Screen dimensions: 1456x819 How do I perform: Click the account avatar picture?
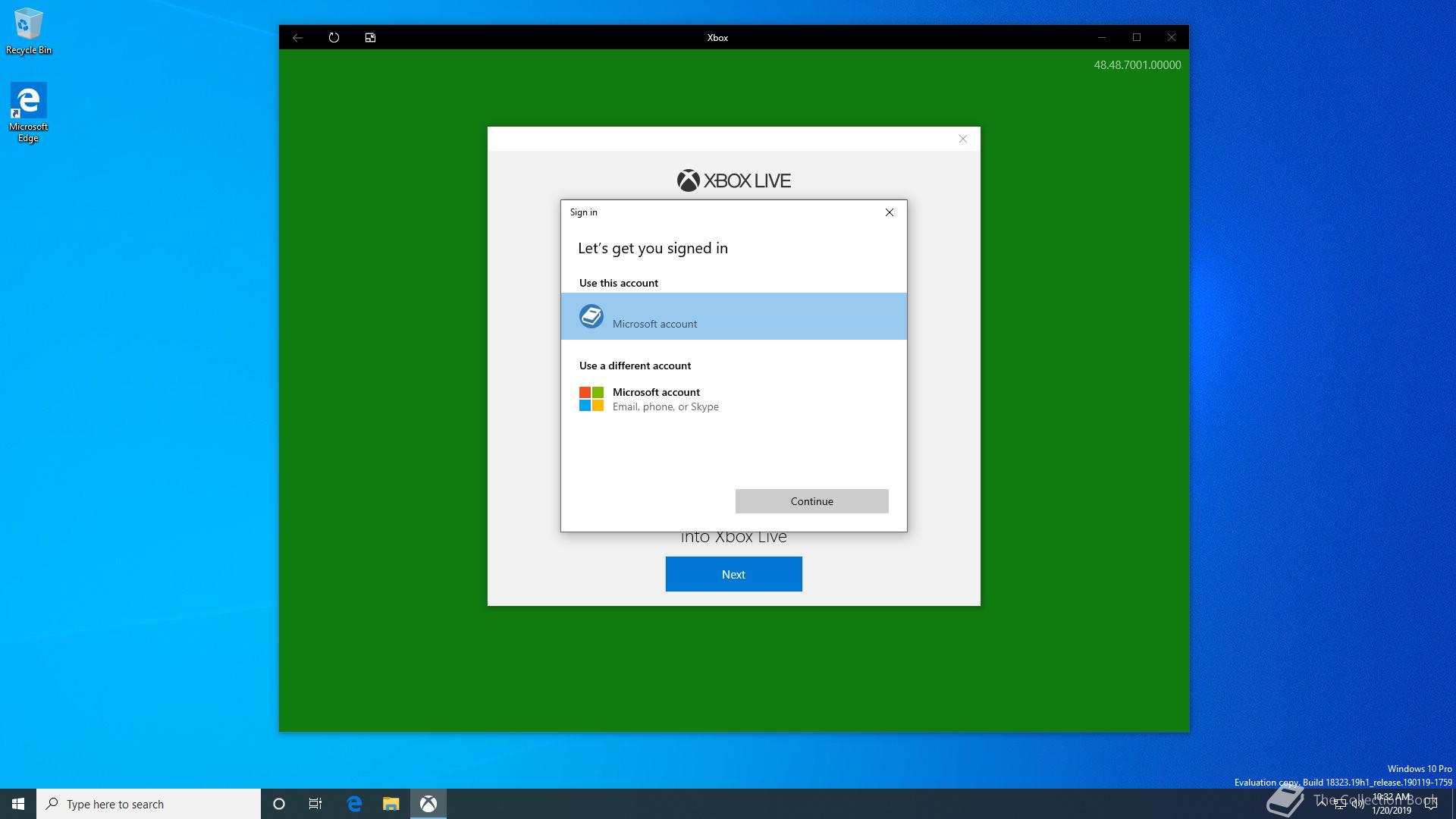(x=591, y=316)
